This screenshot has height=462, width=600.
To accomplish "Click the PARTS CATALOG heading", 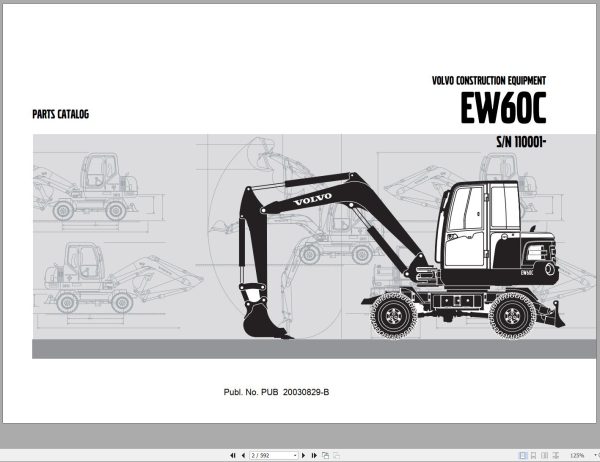I will [x=60, y=114].
